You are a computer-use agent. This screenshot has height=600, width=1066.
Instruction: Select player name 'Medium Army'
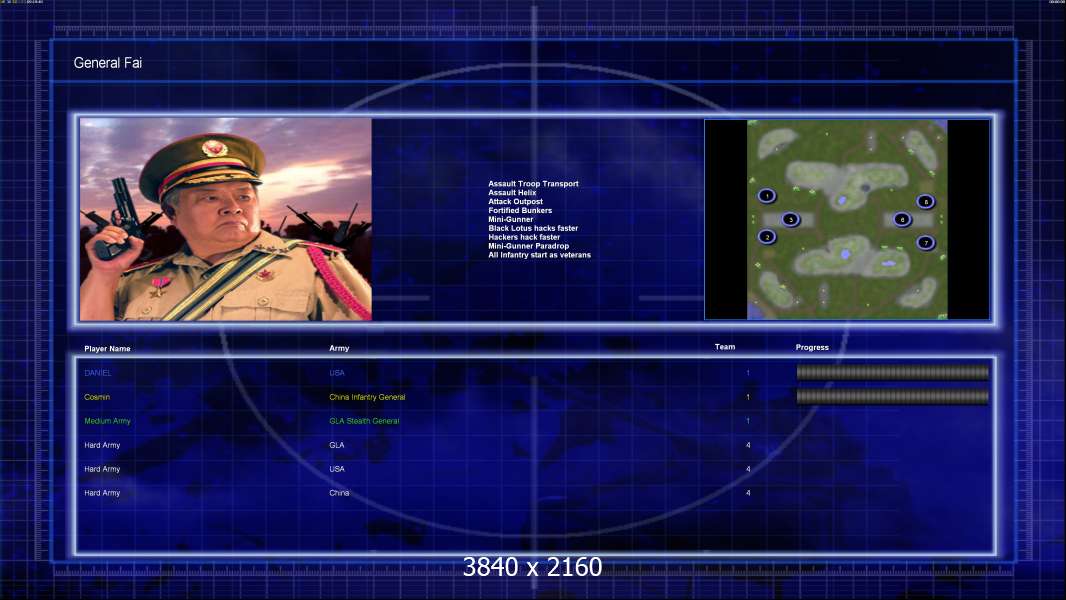click(107, 421)
